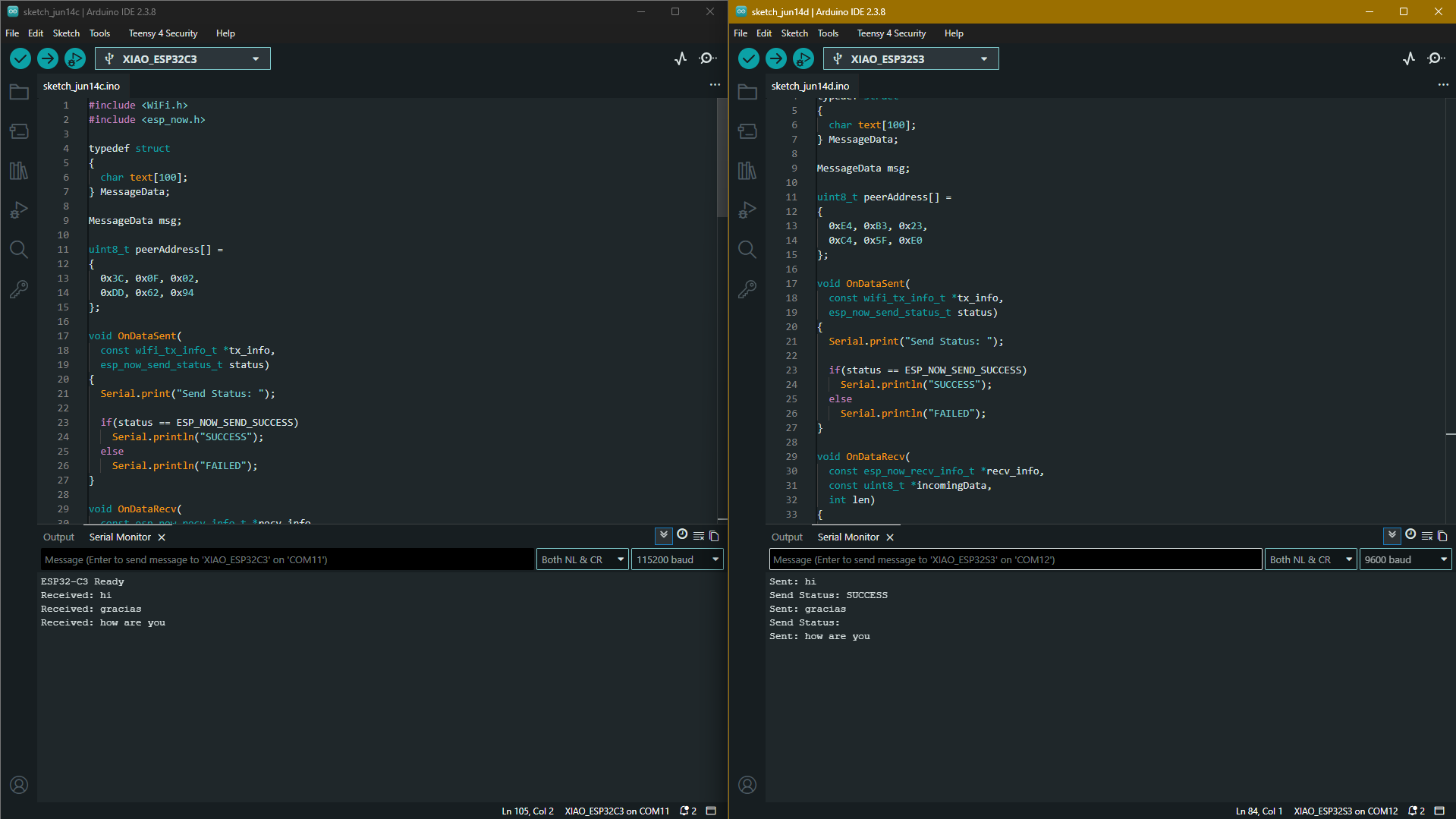Toggle timestamp in COM12 serial monitor
This screenshot has width=1456, height=819.
(1410, 534)
